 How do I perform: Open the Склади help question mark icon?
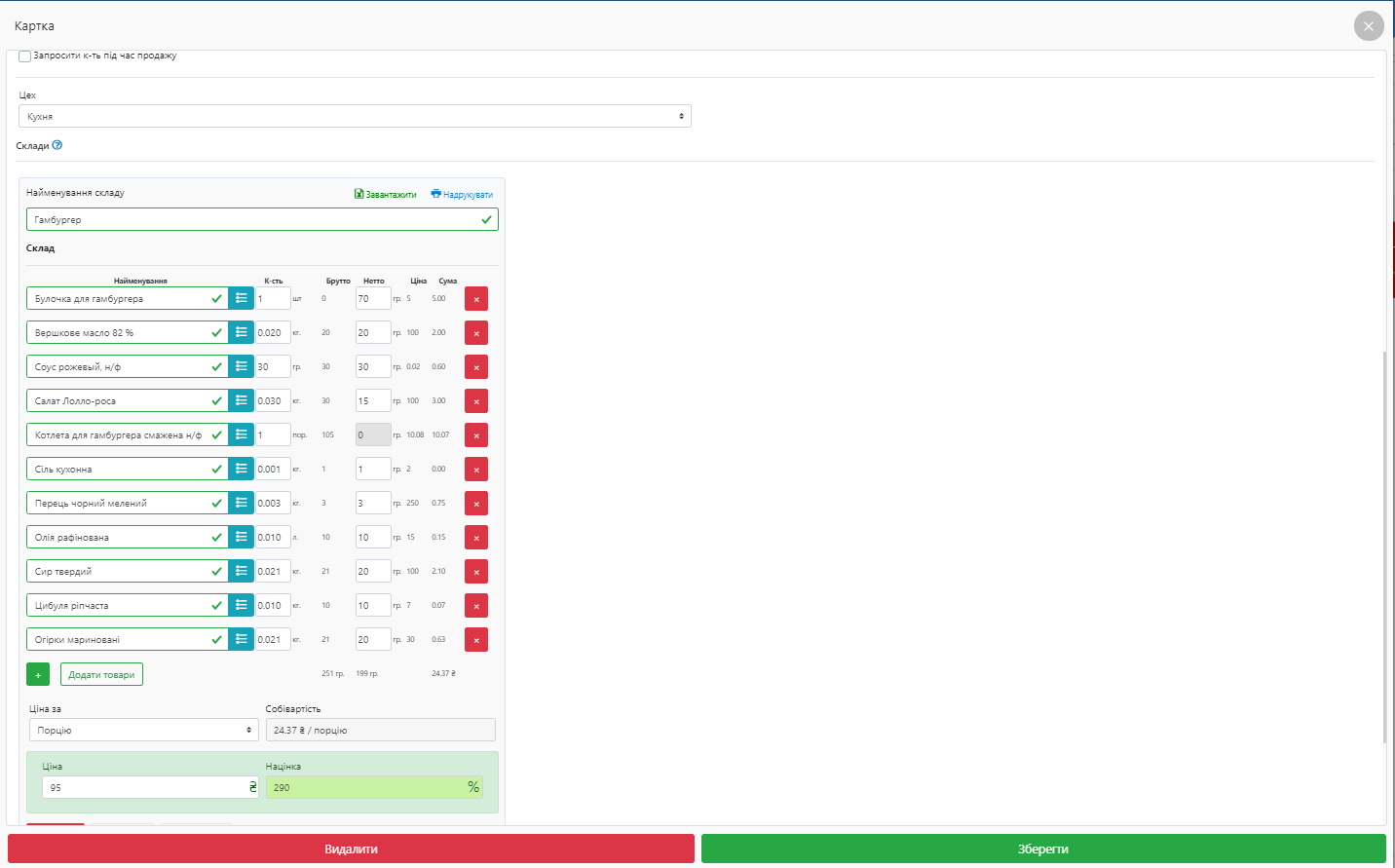(57, 145)
